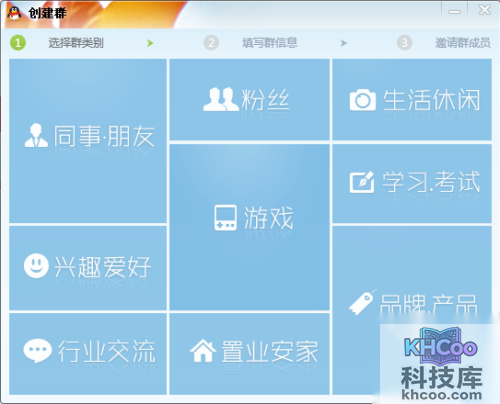Choose the 置业安家 category label
The height and width of the screenshot is (404, 500).
(270, 351)
